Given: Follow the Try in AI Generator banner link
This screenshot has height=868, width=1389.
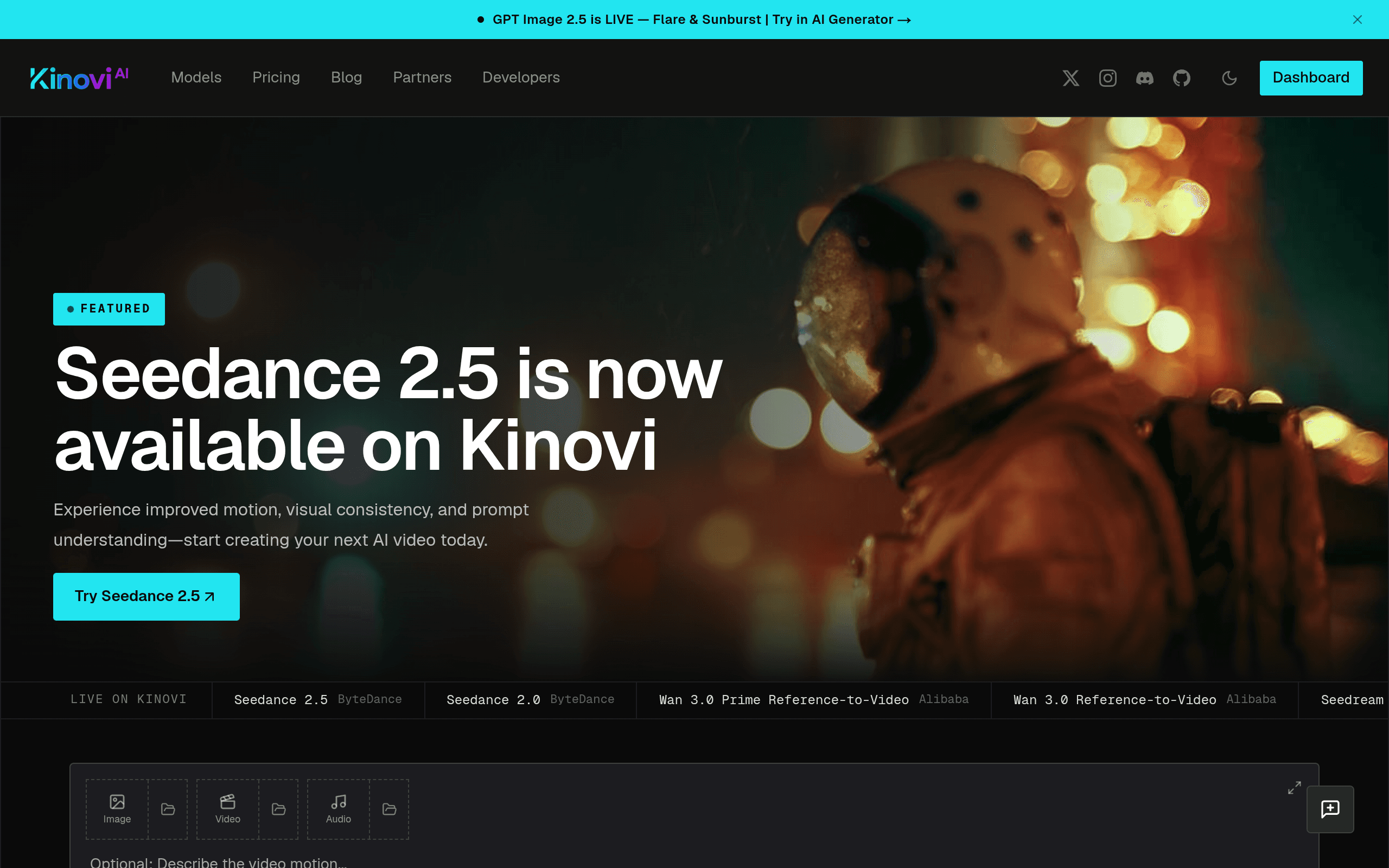Looking at the screenshot, I should click(842, 20).
